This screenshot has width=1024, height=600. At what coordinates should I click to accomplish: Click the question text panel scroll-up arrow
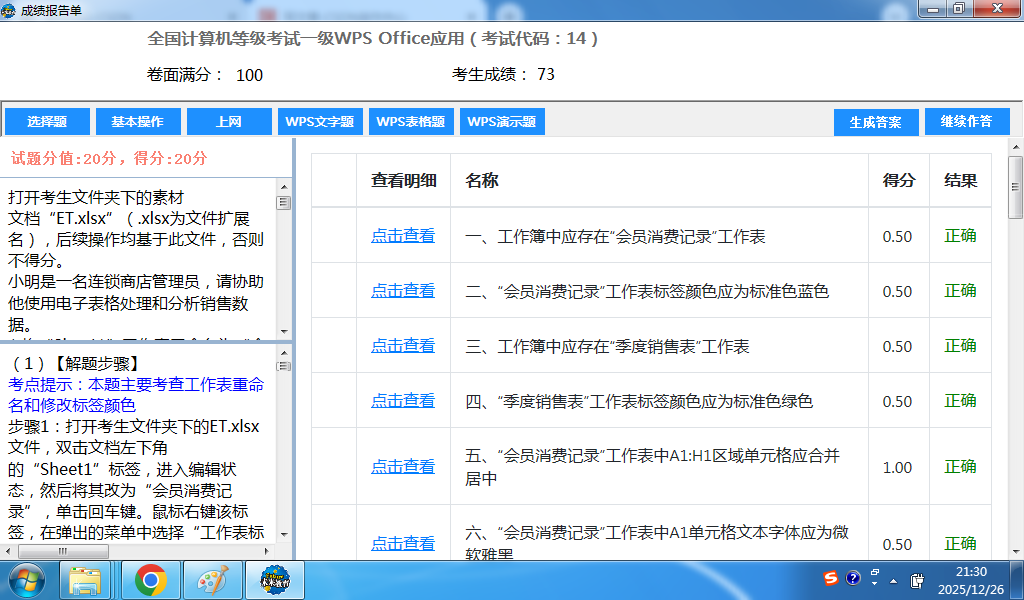tap(284, 186)
